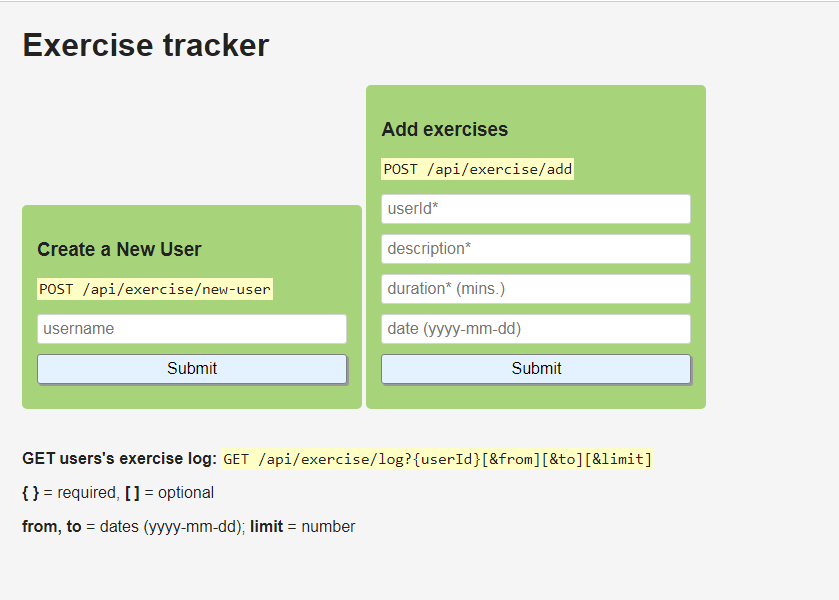Select the description input field
The image size is (839, 600).
coord(536,248)
